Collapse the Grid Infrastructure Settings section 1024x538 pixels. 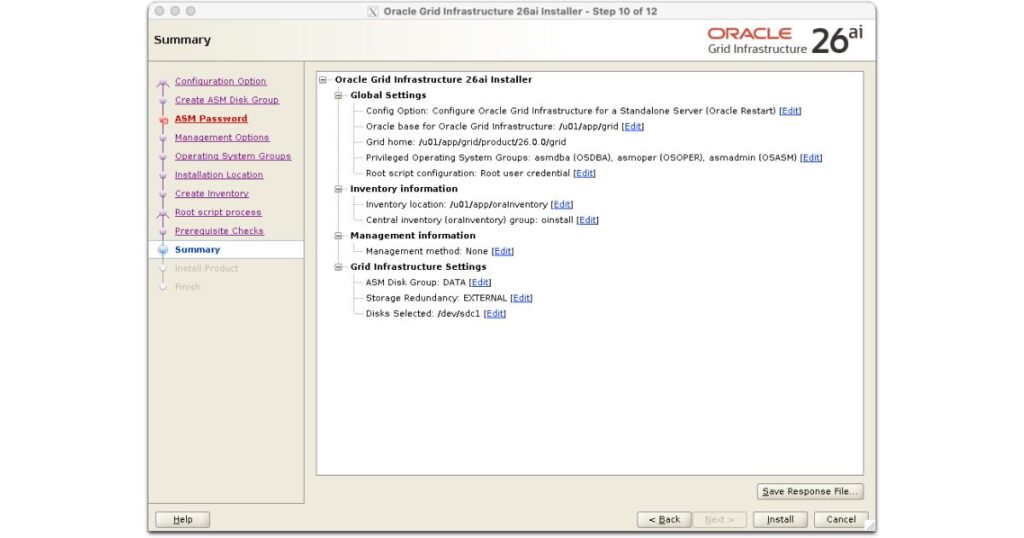[338, 267]
